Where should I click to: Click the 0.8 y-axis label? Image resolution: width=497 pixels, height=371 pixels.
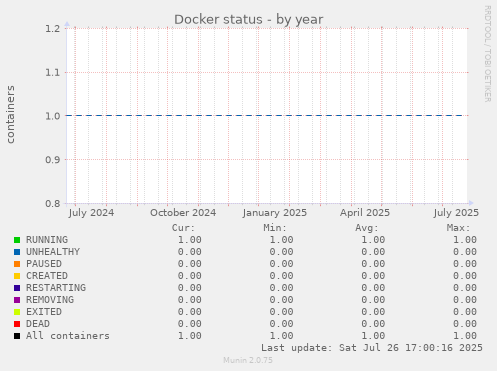click(53, 203)
